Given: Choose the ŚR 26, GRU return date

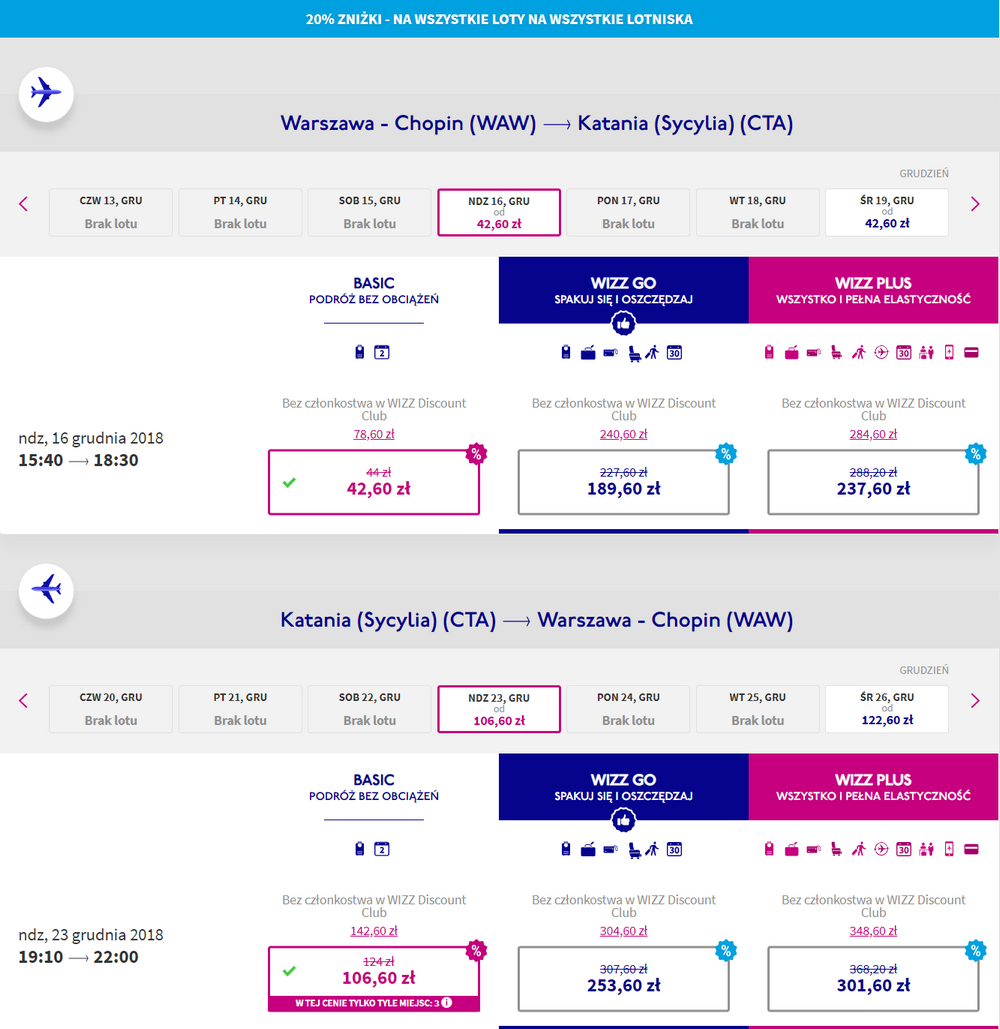Looking at the screenshot, I should [x=886, y=709].
